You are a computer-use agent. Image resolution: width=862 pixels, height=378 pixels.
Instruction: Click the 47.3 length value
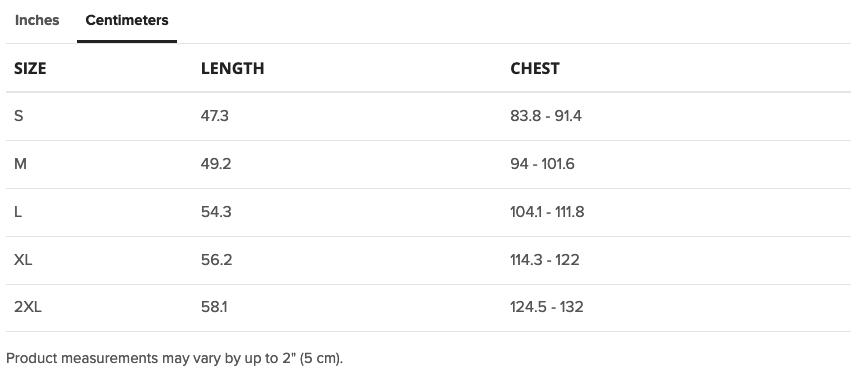coord(215,116)
